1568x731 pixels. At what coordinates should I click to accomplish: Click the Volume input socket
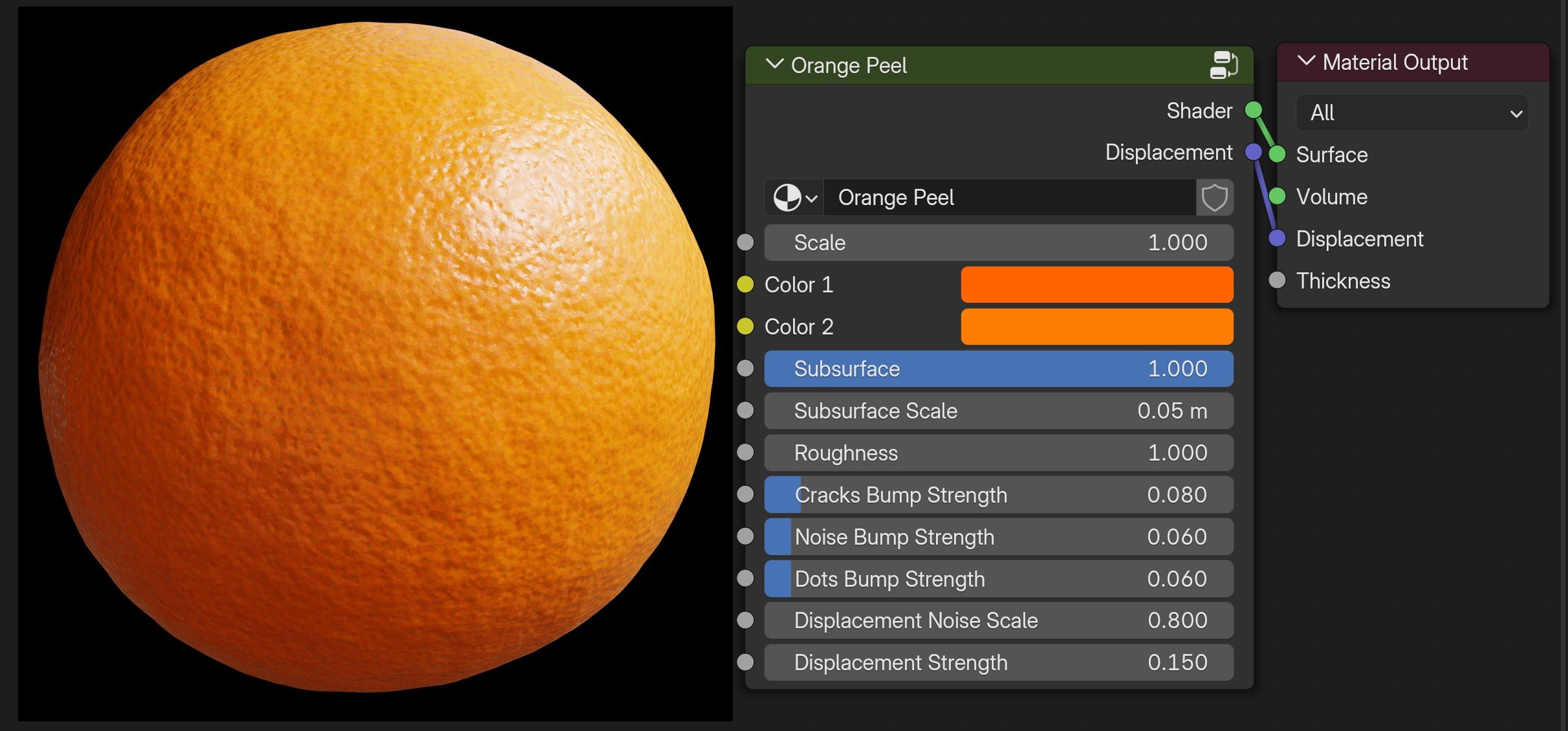point(1277,197)
